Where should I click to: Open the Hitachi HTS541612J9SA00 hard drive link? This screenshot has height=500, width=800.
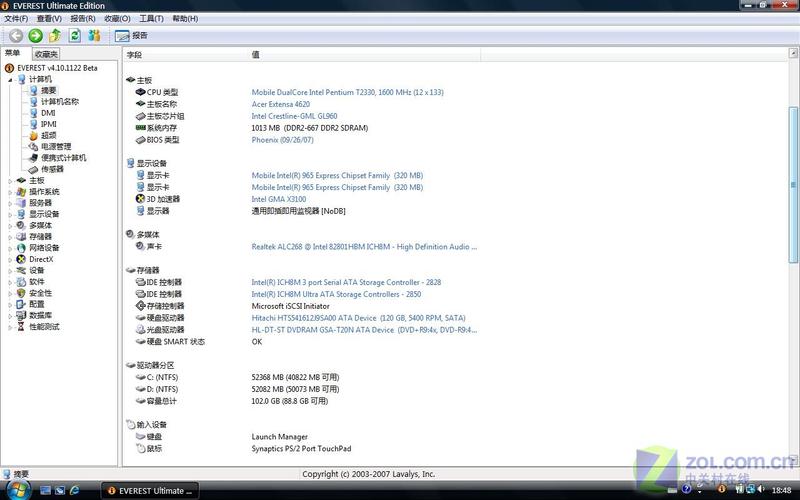[358, 318]
